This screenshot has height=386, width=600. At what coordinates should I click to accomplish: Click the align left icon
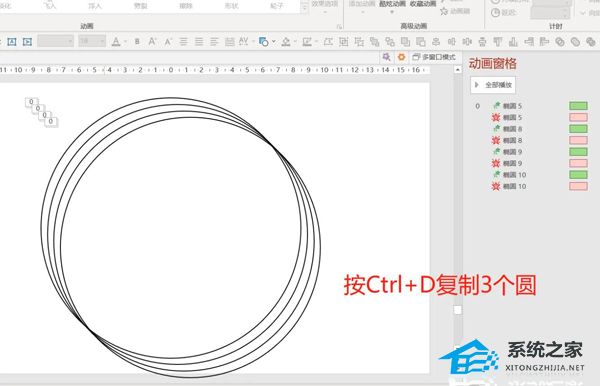pos(544,41)
